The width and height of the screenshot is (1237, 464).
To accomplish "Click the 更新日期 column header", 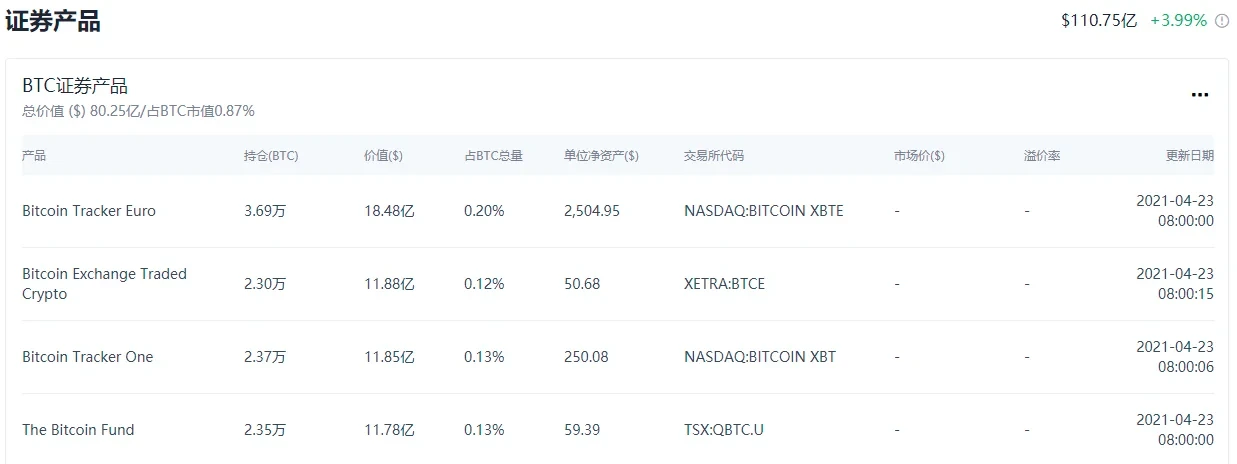I will [1189, 156].
